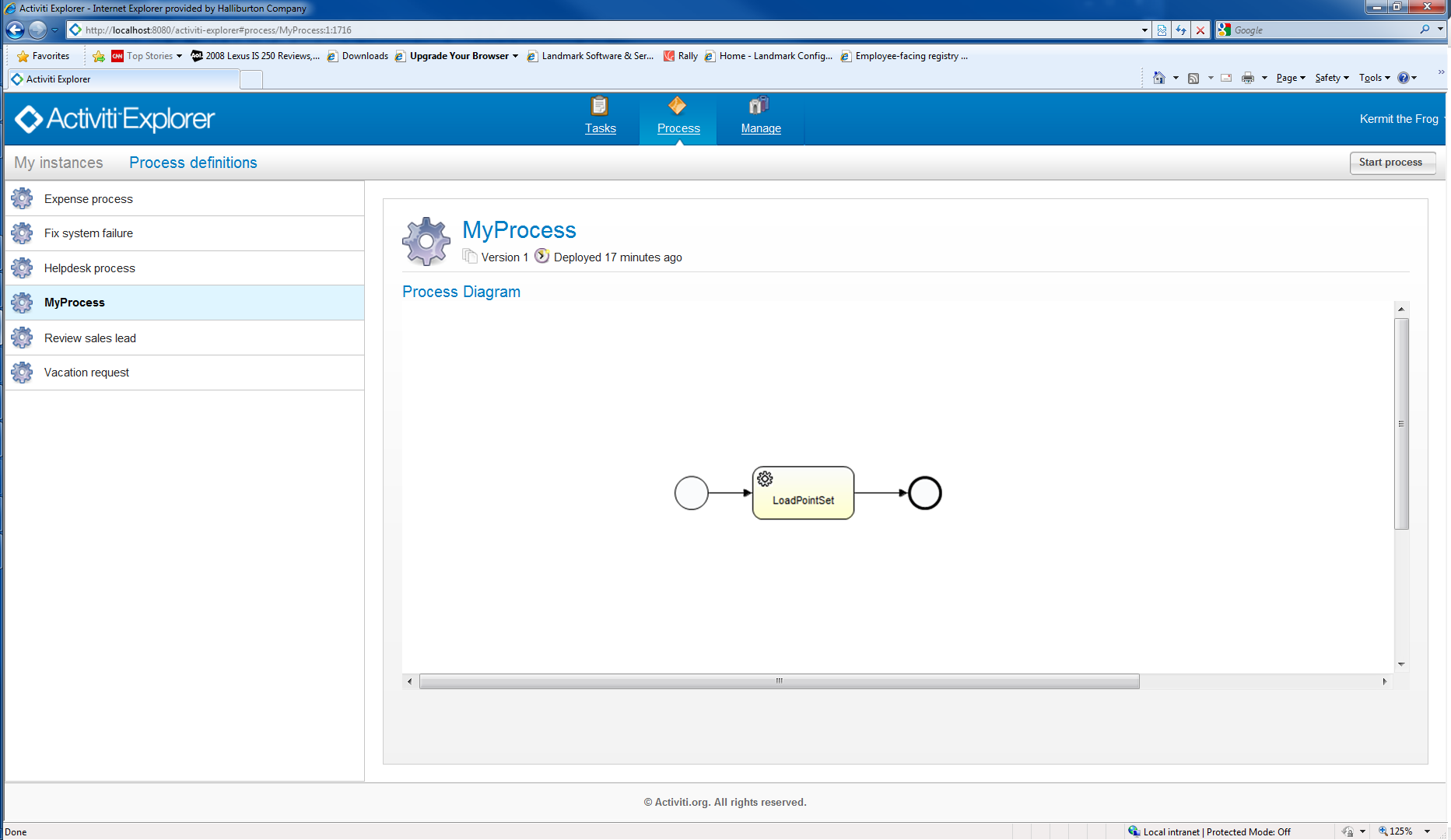This screenshot has width=1451, height=840.
Task: Click the Manage icon in header
Action: point(759,106)
